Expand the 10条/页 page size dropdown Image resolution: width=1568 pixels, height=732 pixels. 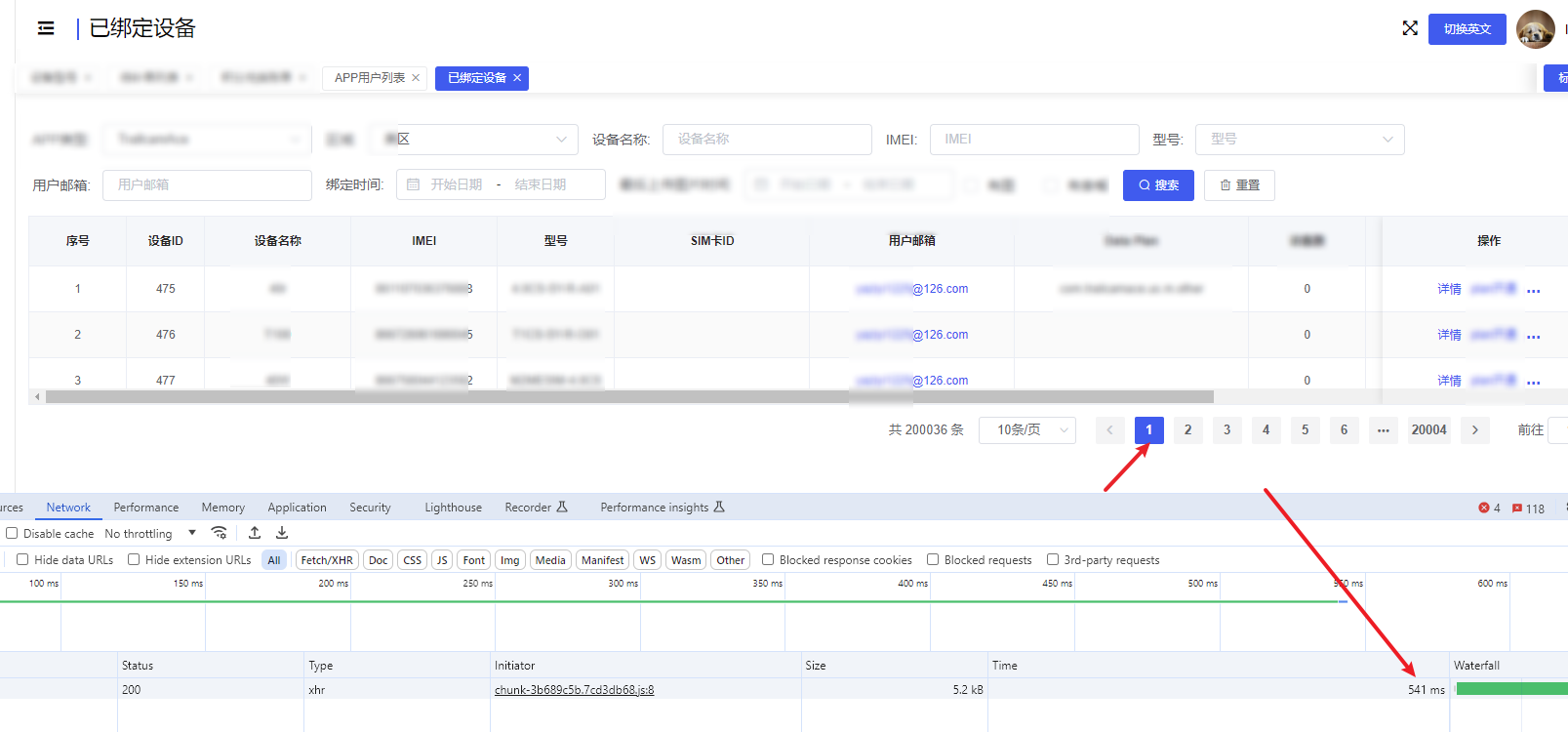click(1034, 430)
